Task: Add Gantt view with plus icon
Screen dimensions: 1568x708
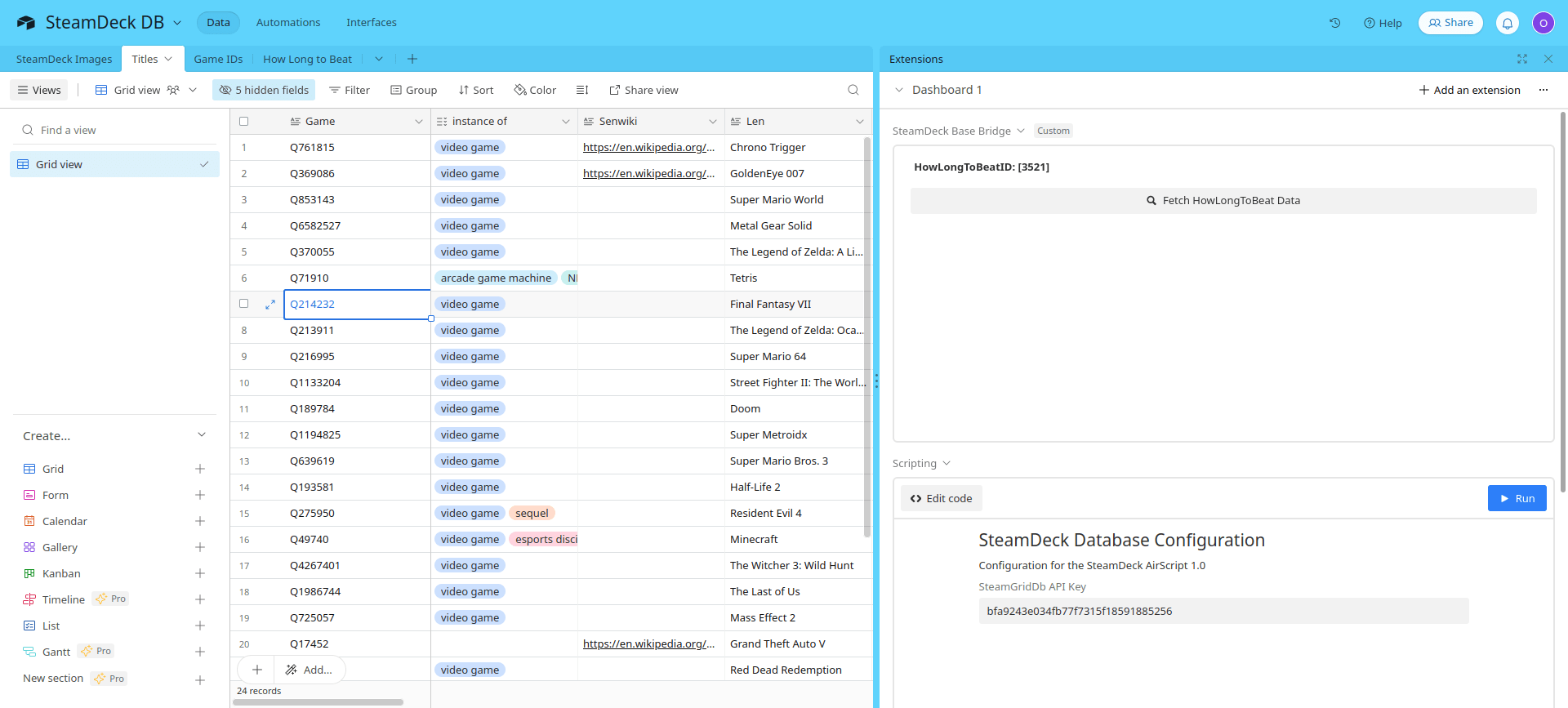Action: pos(200,652)
